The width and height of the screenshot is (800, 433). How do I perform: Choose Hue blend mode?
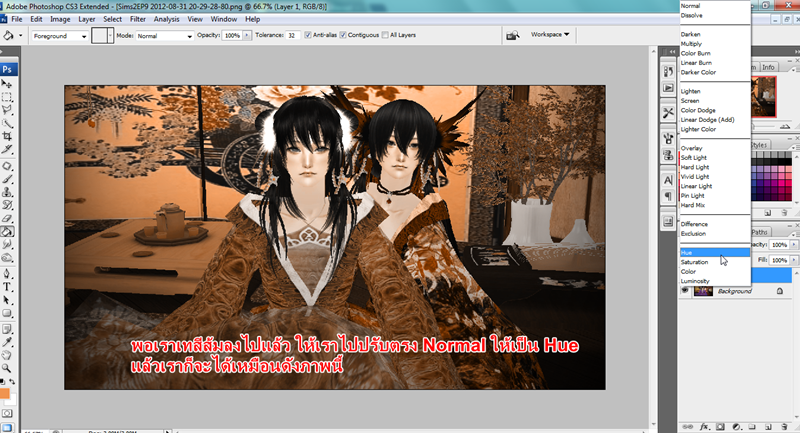tap(715, 252)
